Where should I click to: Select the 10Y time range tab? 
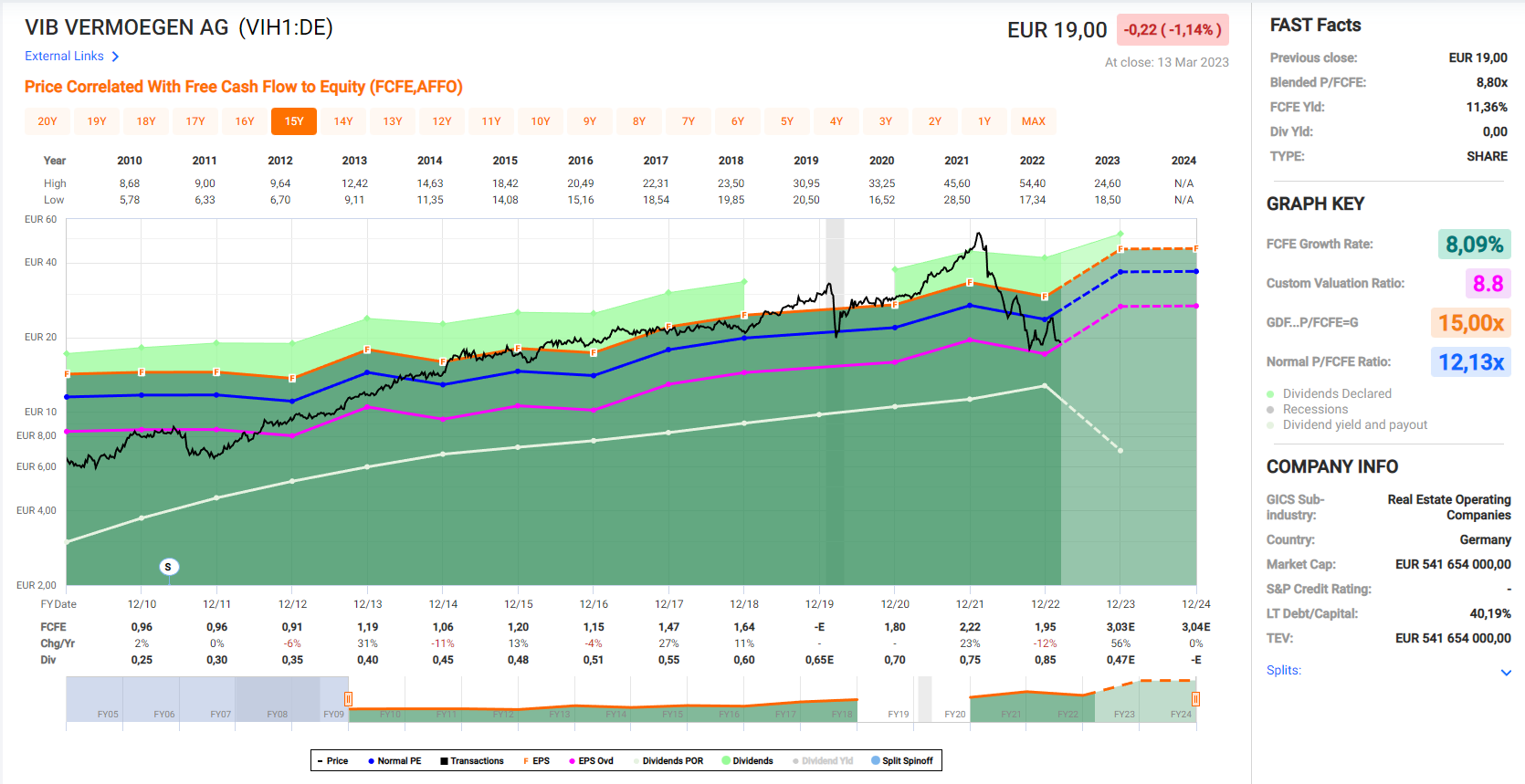(541, 121)
